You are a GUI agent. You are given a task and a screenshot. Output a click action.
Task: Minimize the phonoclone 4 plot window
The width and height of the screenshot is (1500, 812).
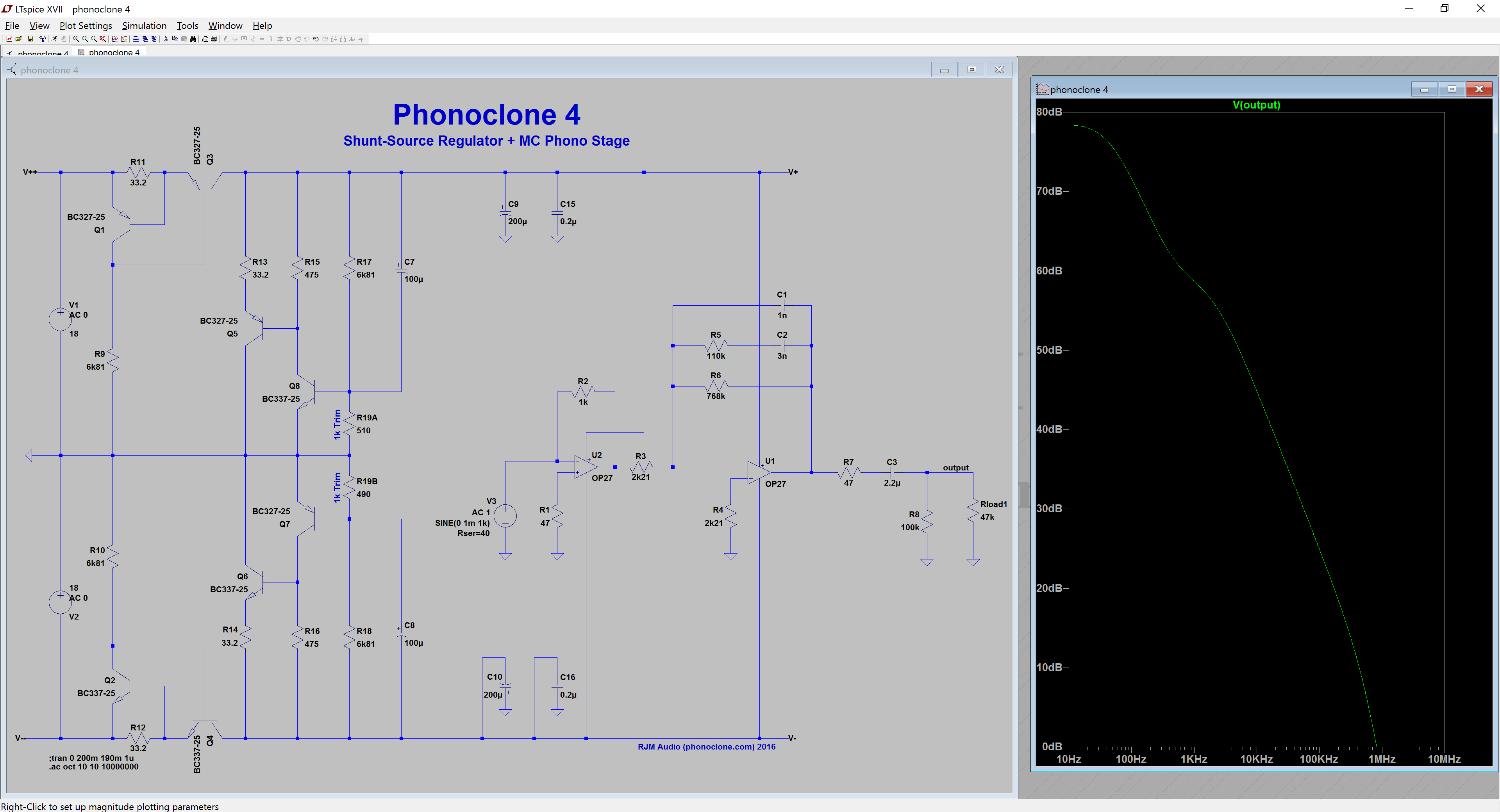click(1424, 89)
